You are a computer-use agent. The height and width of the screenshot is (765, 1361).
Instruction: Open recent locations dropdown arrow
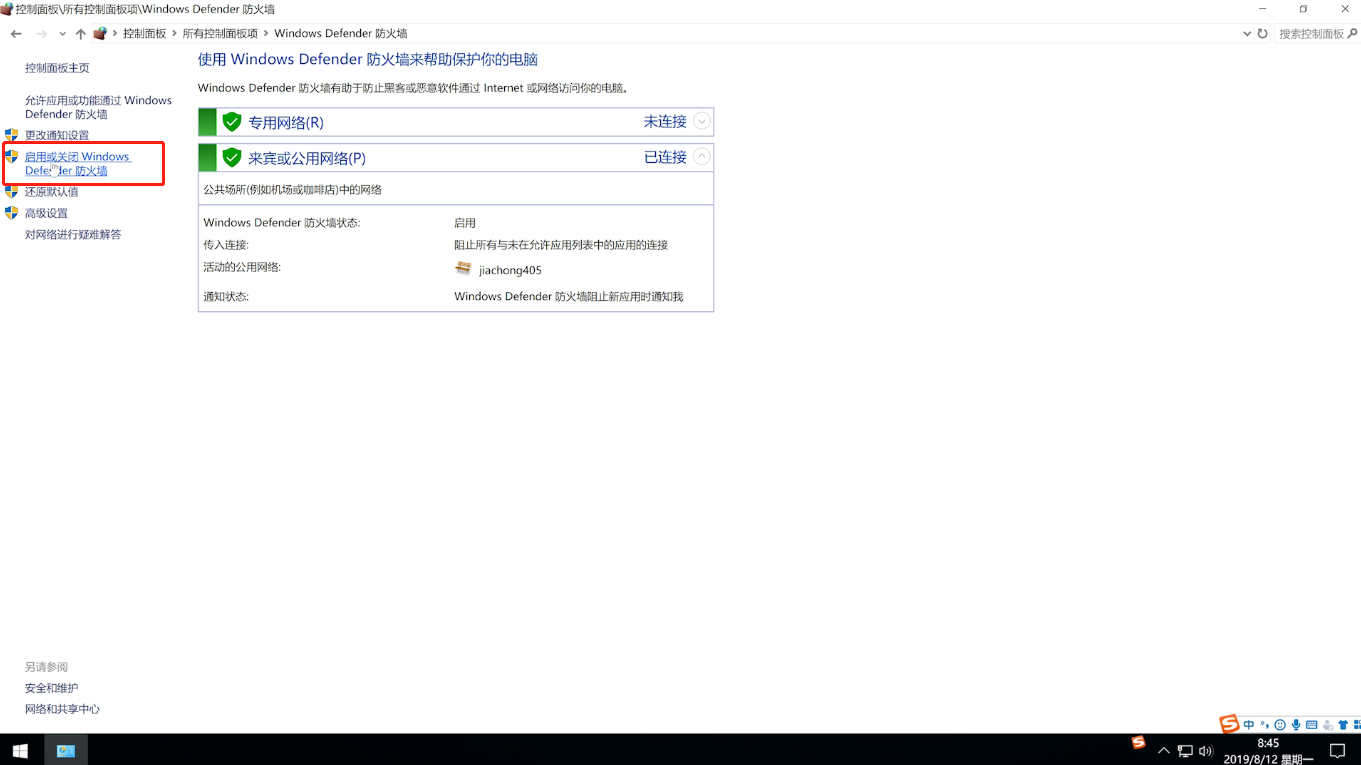tap(62, 34)
